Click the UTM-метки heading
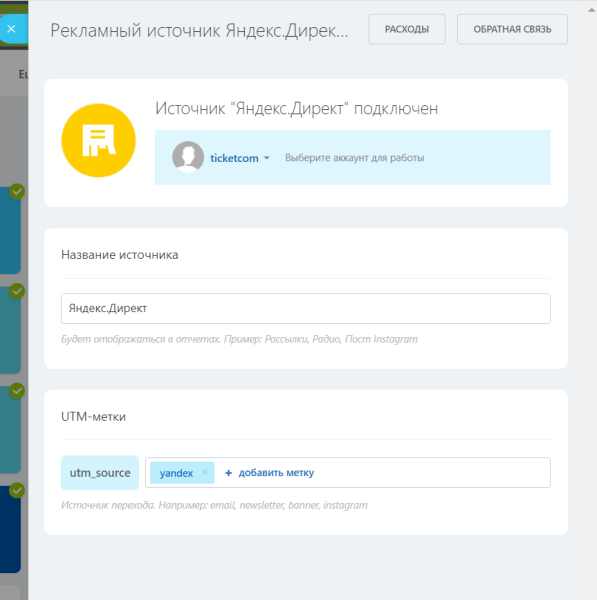This screenshot has height=600, width=597. click(x=93, y=417)
